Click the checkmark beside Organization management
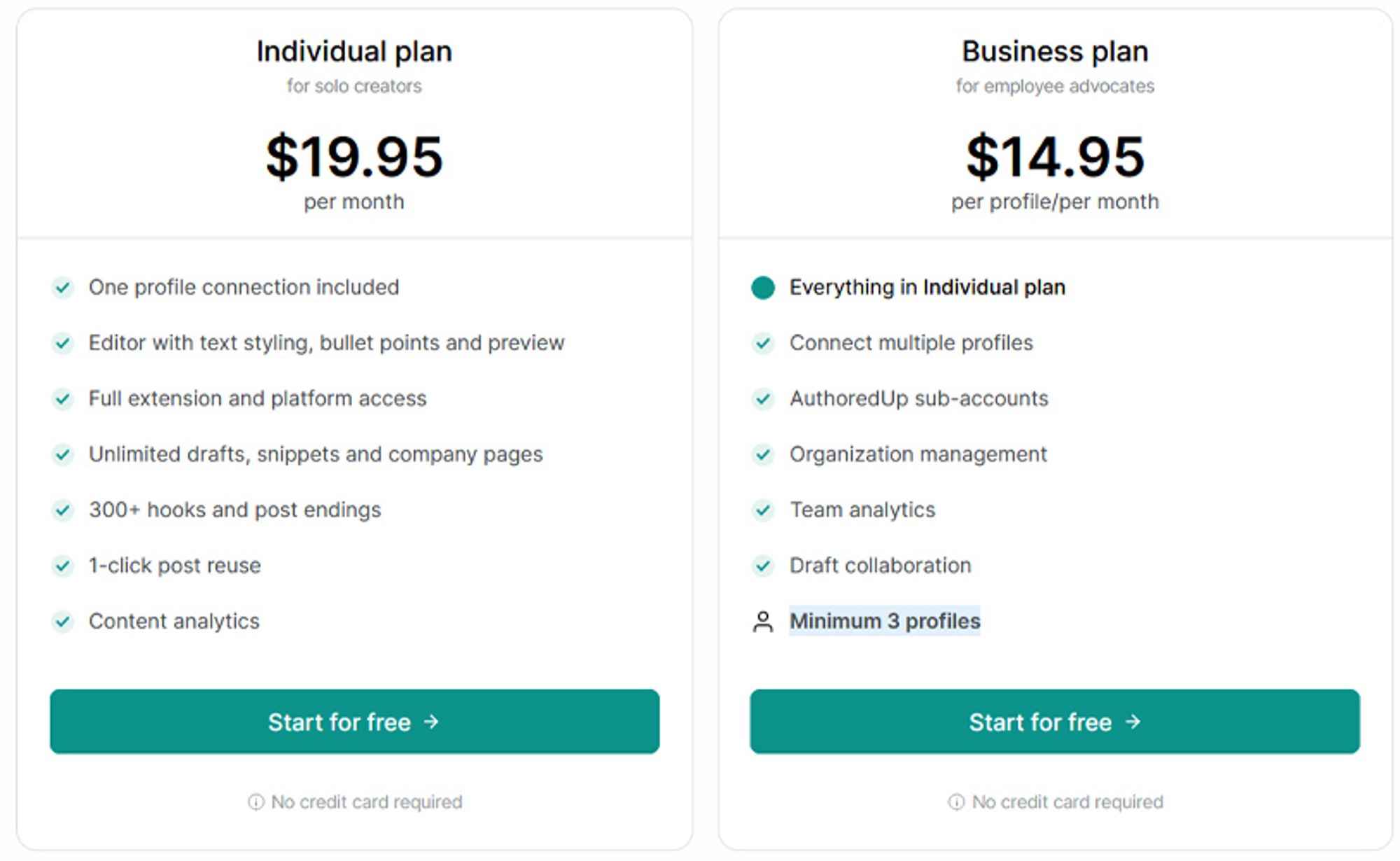This screenshot has width=1400, height=861. tap(763, 455)
